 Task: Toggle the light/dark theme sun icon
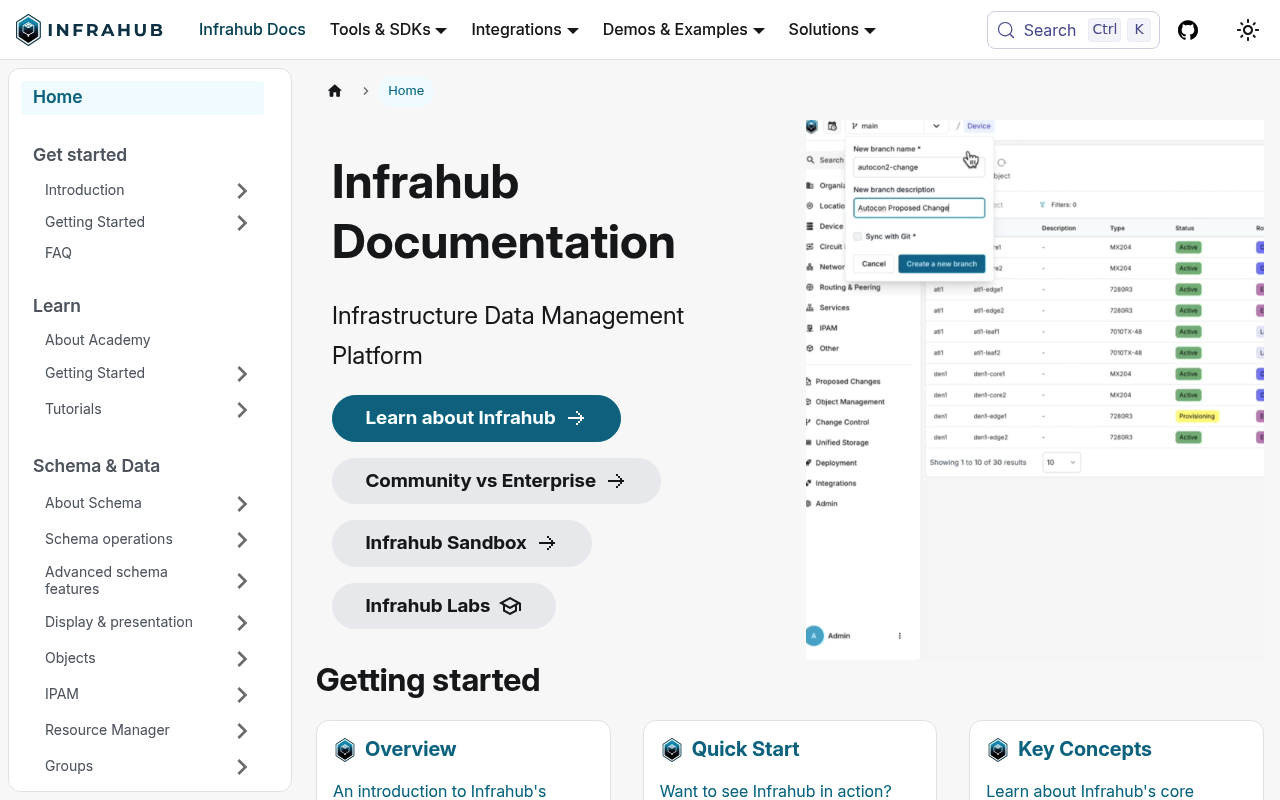[1247, 30]
